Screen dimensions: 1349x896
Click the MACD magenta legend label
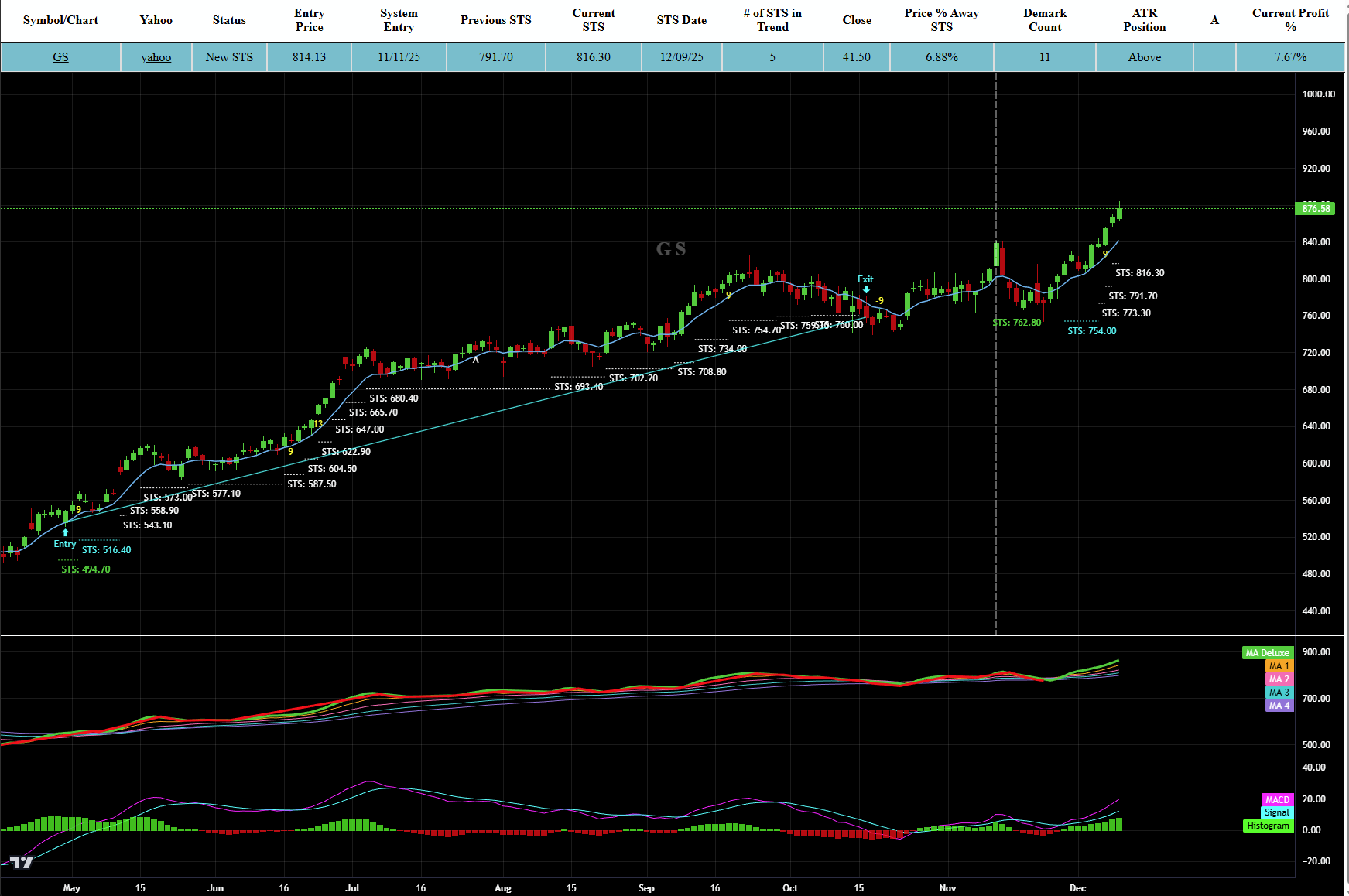(1277, 800)
